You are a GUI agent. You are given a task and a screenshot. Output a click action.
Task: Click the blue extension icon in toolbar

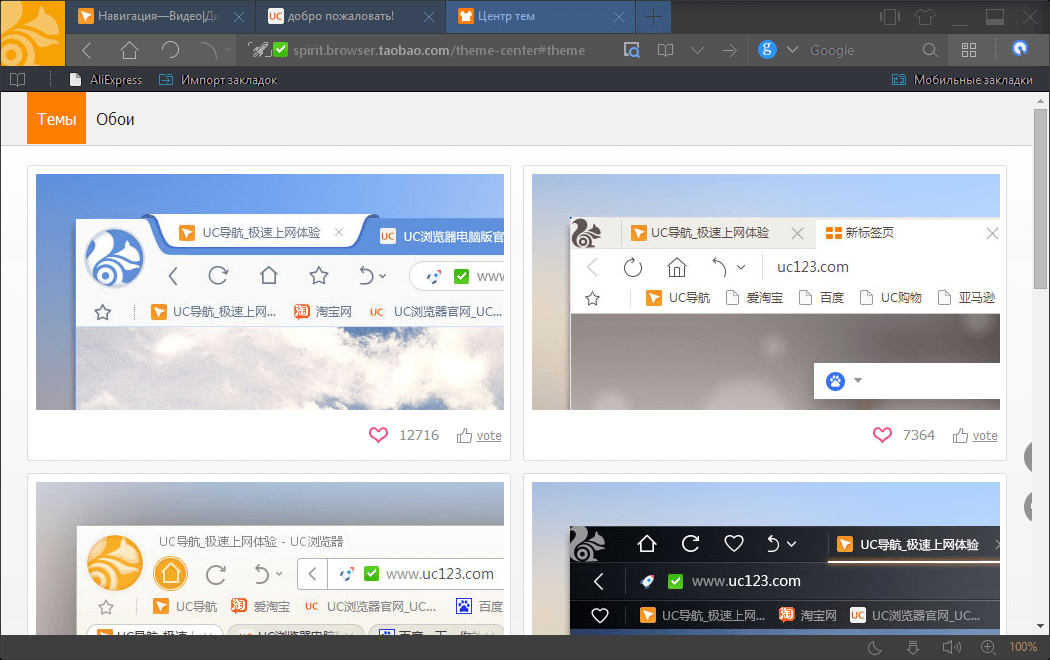[x=1019, y=48]
